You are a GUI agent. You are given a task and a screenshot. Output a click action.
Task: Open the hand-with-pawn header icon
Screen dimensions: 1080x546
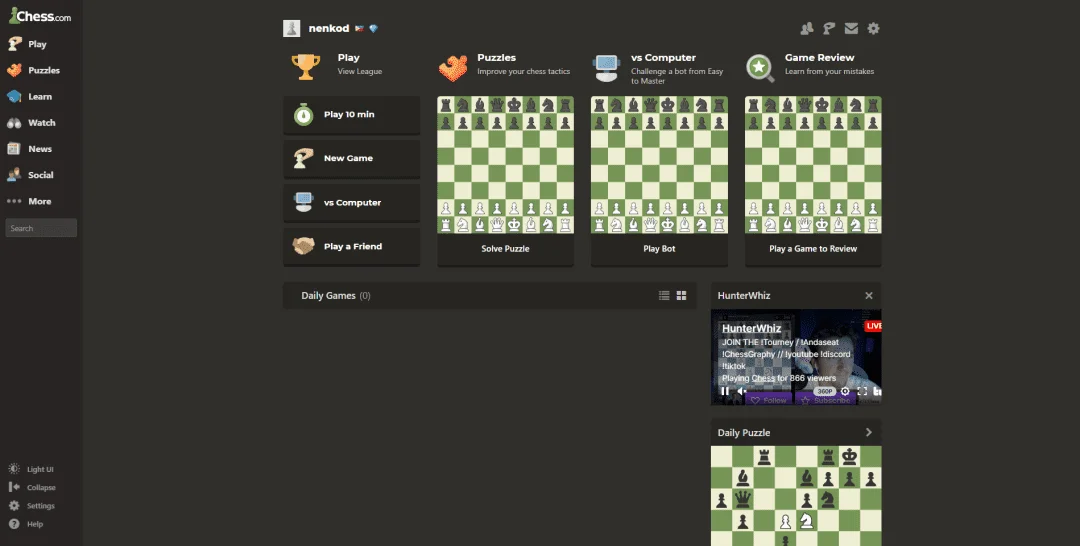click(x=829, y=28)
